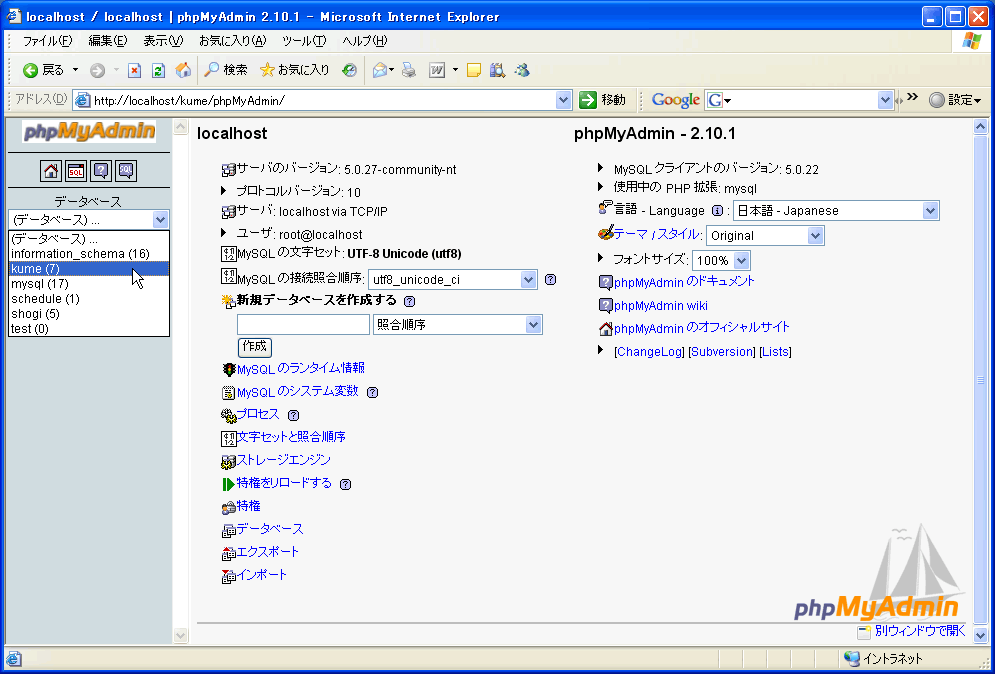Open the ツール menu
Screen dimensions: 995x674
[304, 41]
